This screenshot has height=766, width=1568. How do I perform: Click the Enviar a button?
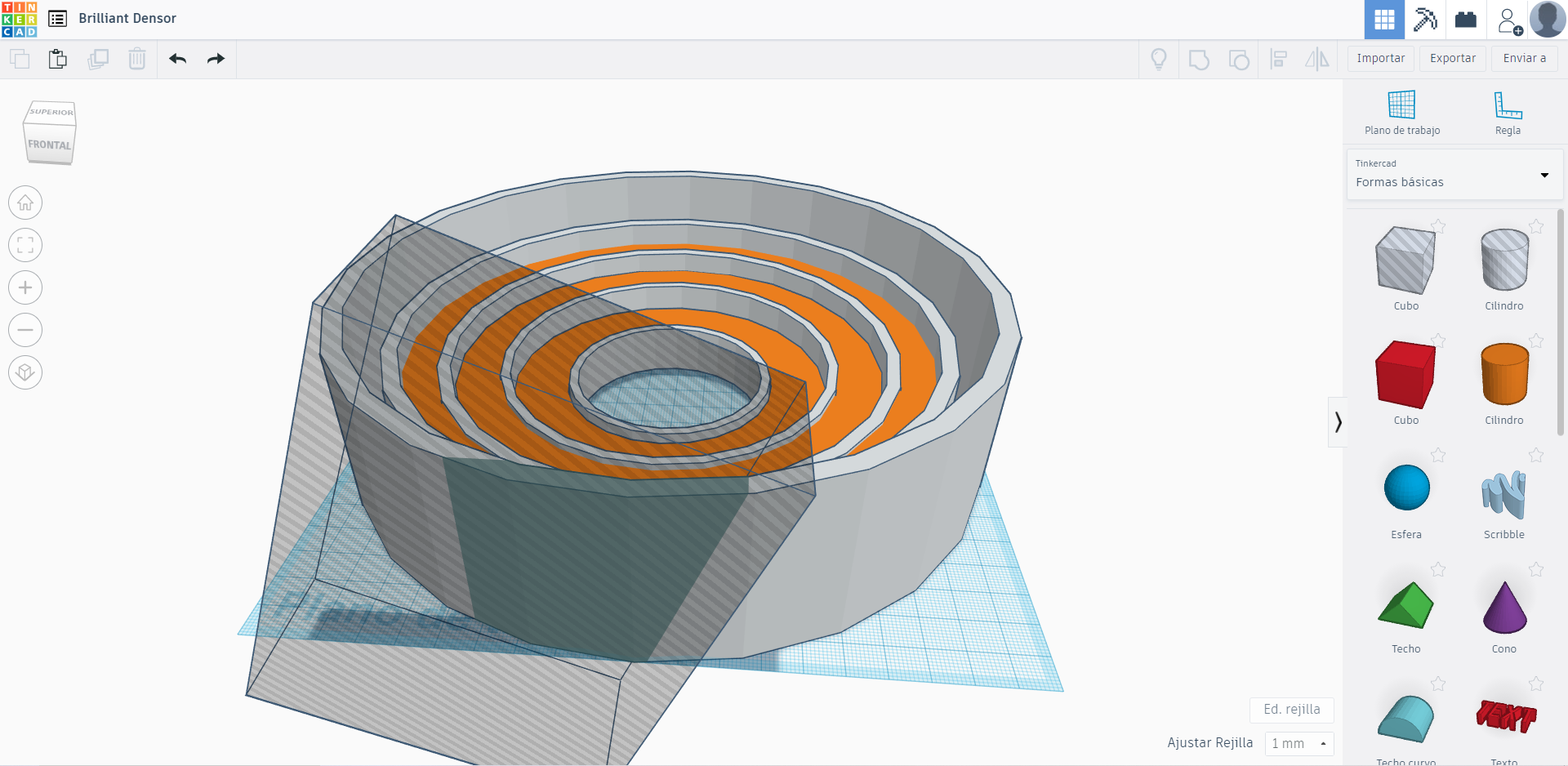1524,59
